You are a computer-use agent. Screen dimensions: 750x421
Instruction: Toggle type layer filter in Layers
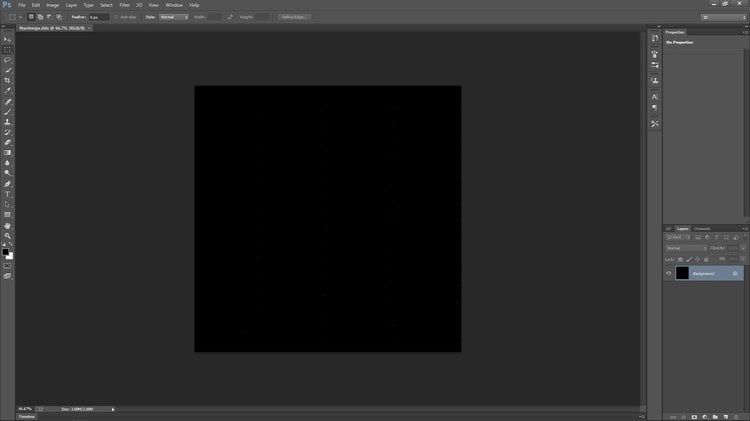[717, 237]
